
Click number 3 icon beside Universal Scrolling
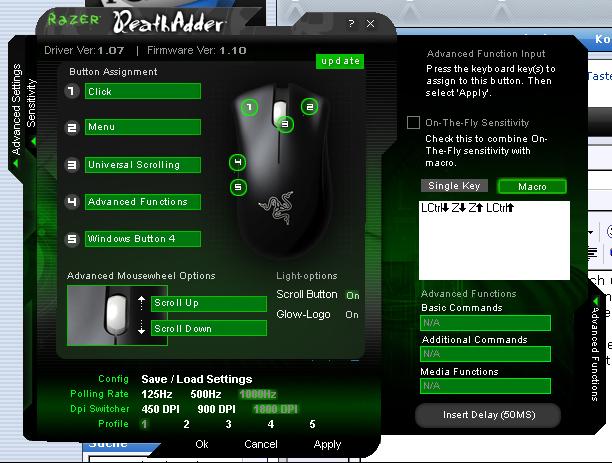[72, 165]
